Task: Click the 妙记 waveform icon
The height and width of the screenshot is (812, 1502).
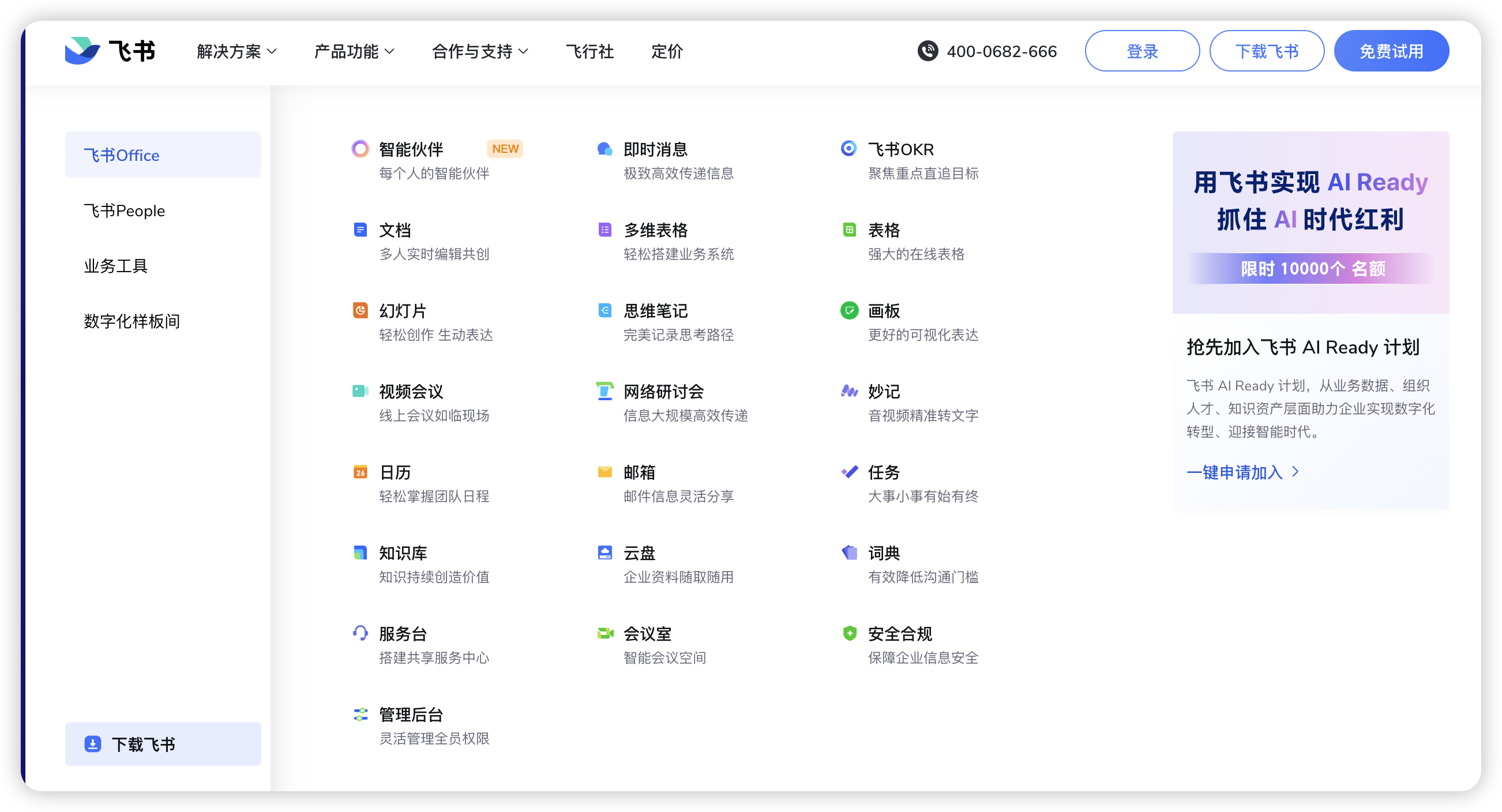Action: [x=849, y=390]
